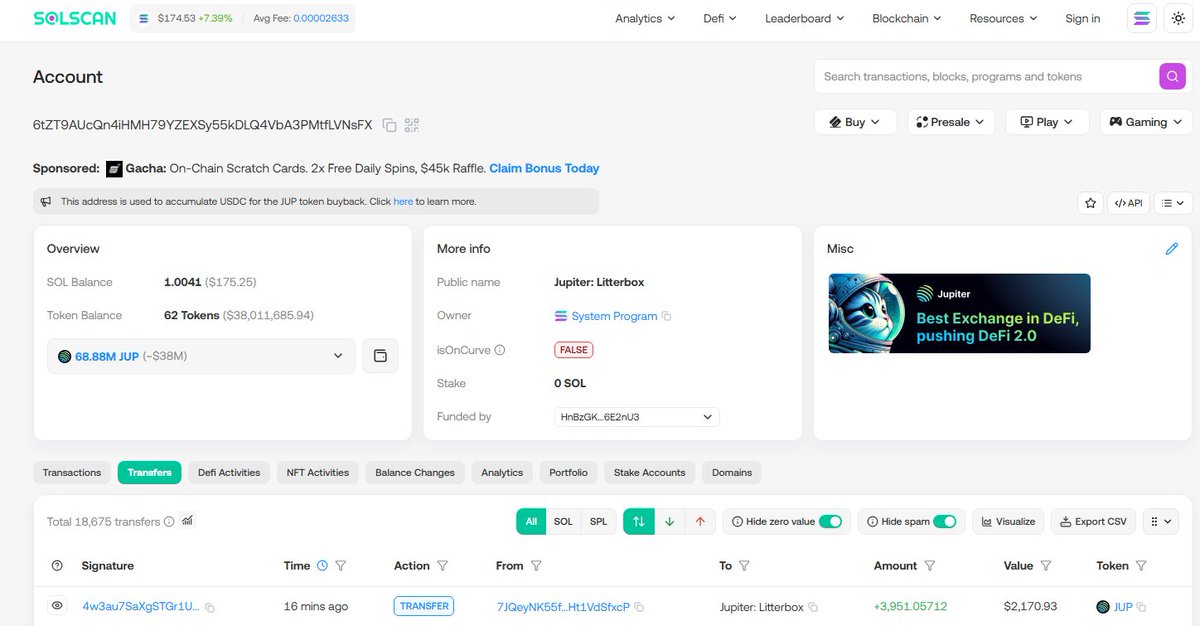Image resolution: width=1200 pixels, height=626 pixels.
Task: Click info icon beside Total transfers
Action: 169,521
